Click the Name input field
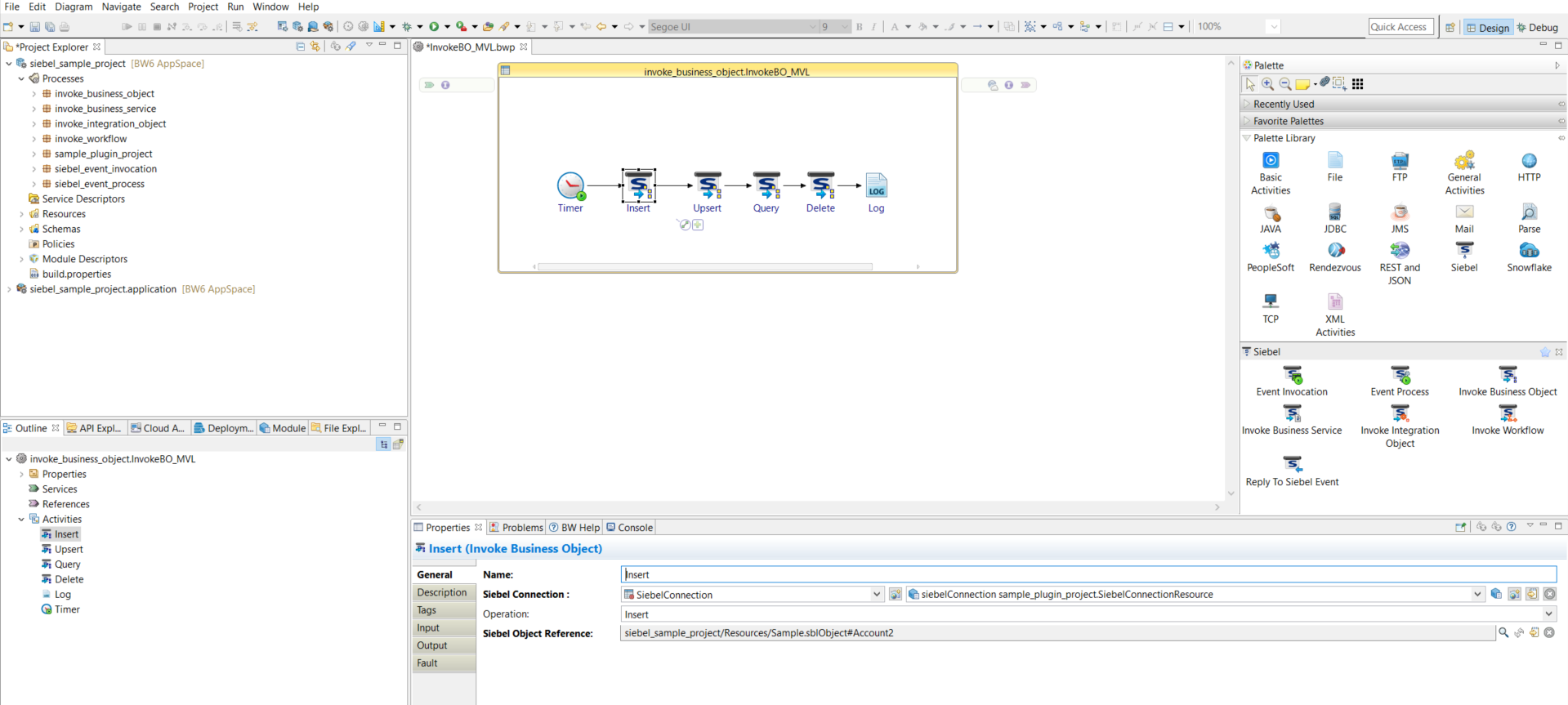The width and height of the screenshot is (1568, 705). 1088,575
